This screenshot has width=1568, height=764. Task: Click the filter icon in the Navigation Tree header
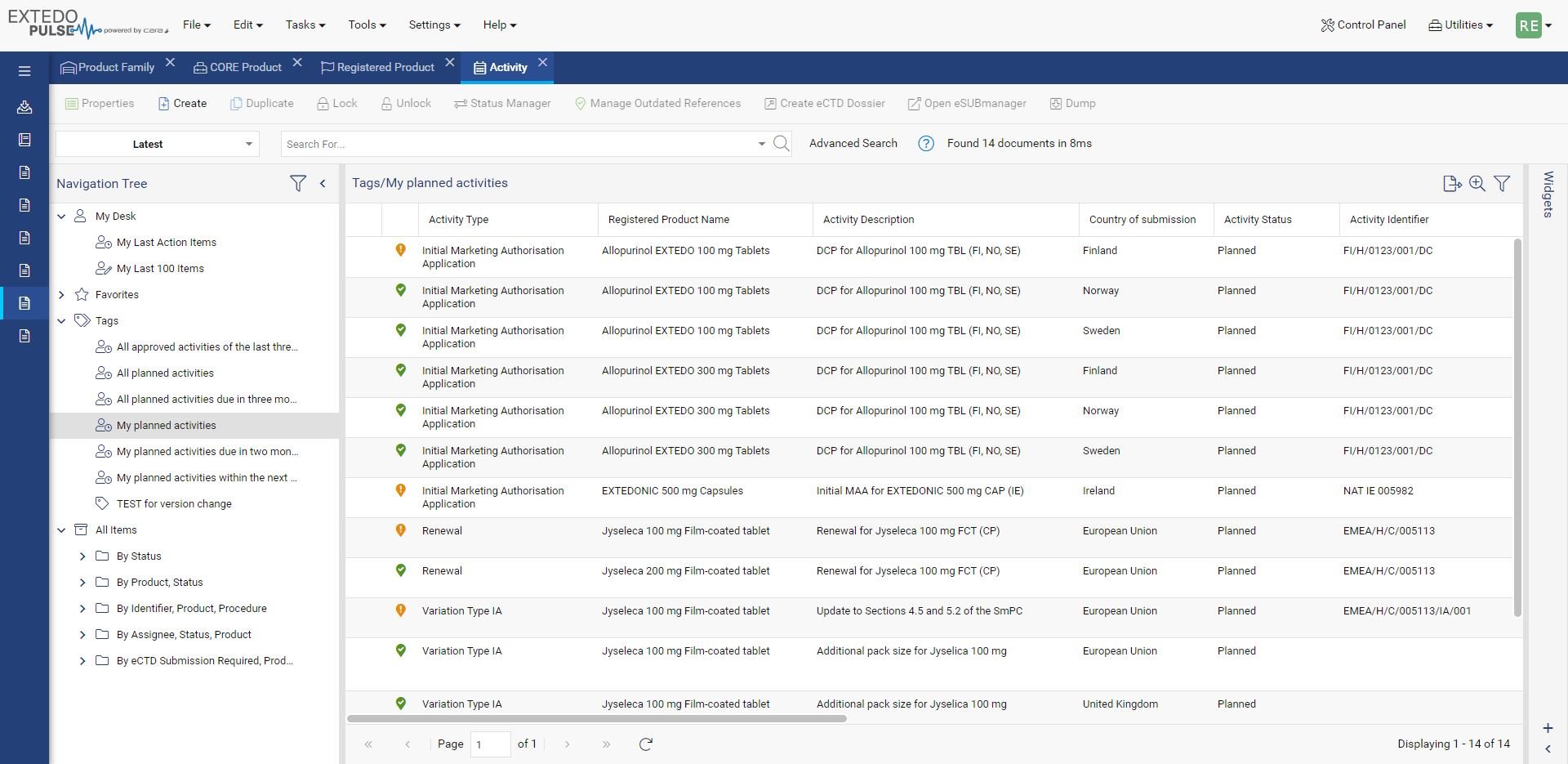(x=299, y=183)
